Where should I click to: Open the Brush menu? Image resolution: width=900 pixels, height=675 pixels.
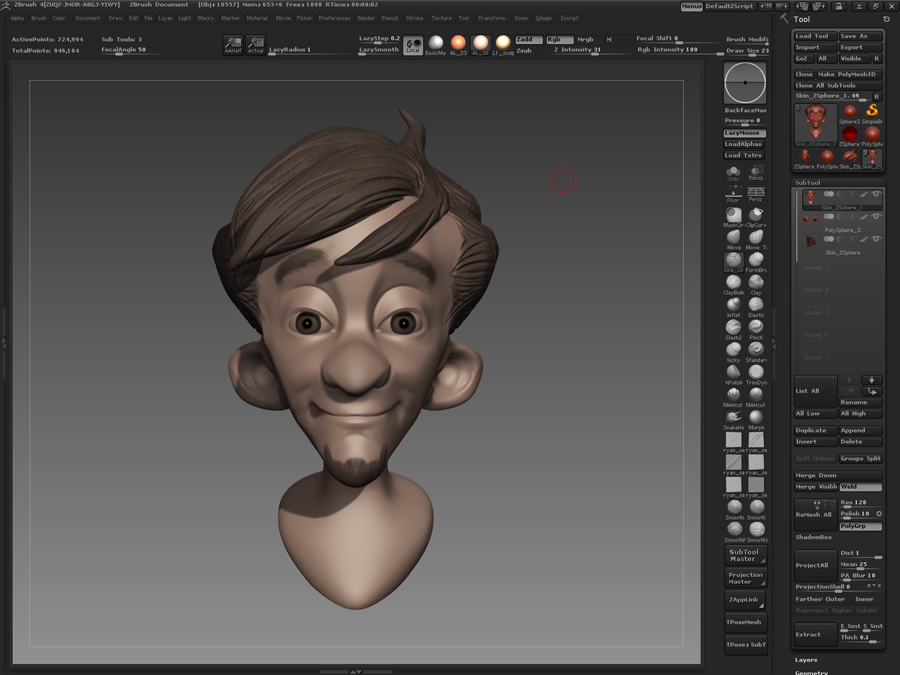[38, 18]
